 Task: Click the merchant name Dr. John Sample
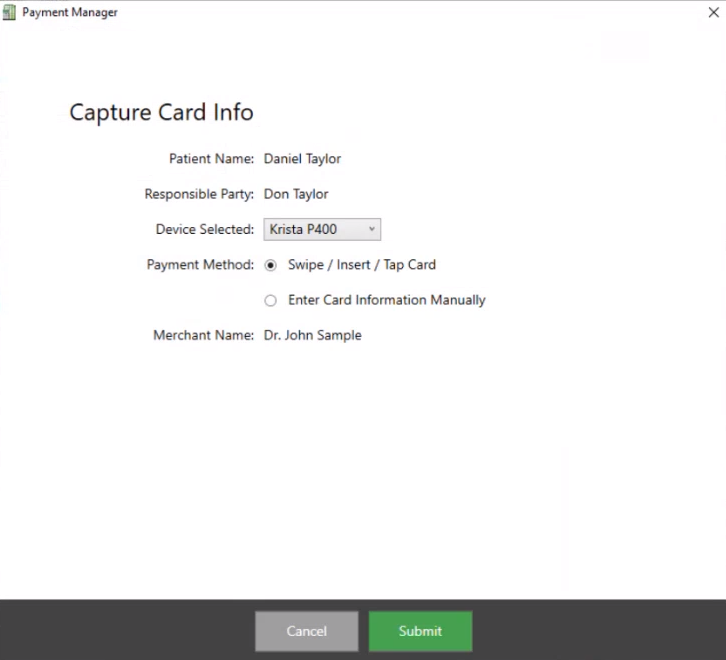(x=312, y=335)
